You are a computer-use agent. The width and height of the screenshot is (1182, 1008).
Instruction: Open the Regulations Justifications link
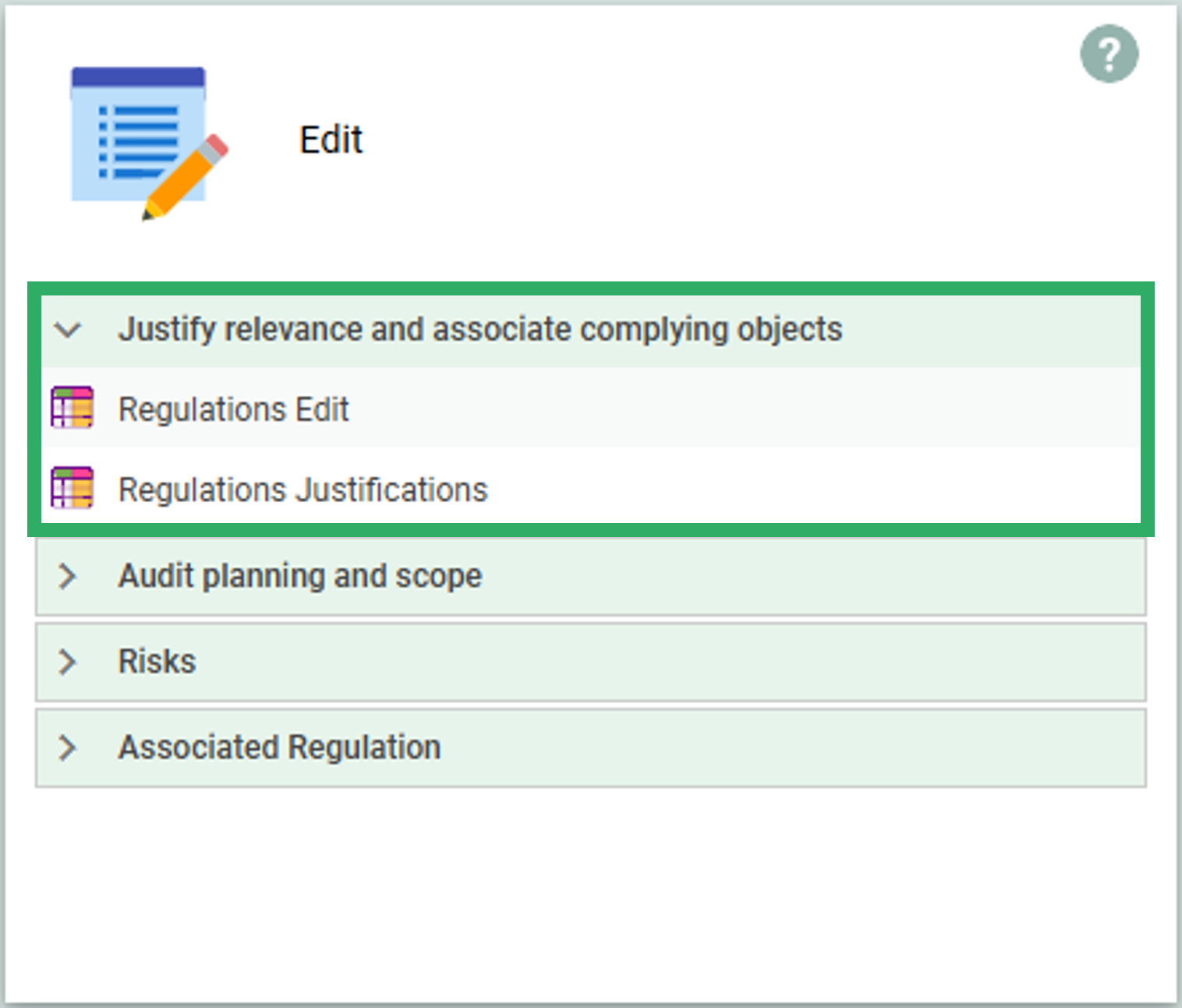pos(303,490)
